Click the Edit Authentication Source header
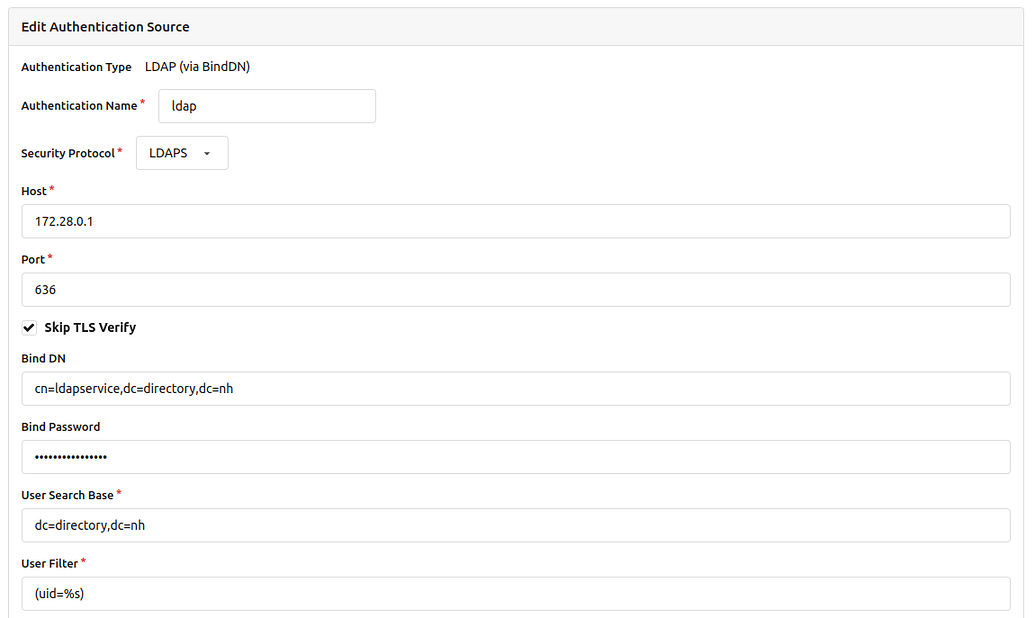This screenshot has width=1035, height=618. pos(105,26)
